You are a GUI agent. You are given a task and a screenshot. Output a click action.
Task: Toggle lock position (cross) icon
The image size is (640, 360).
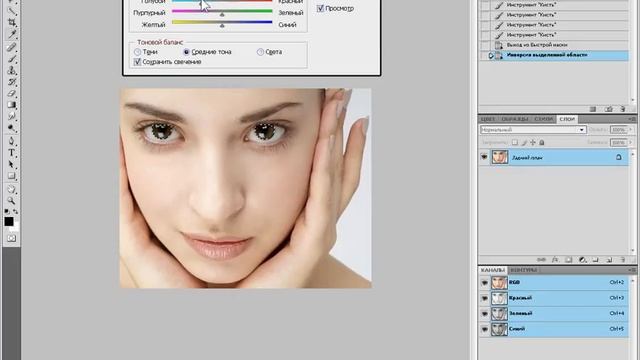533,142
